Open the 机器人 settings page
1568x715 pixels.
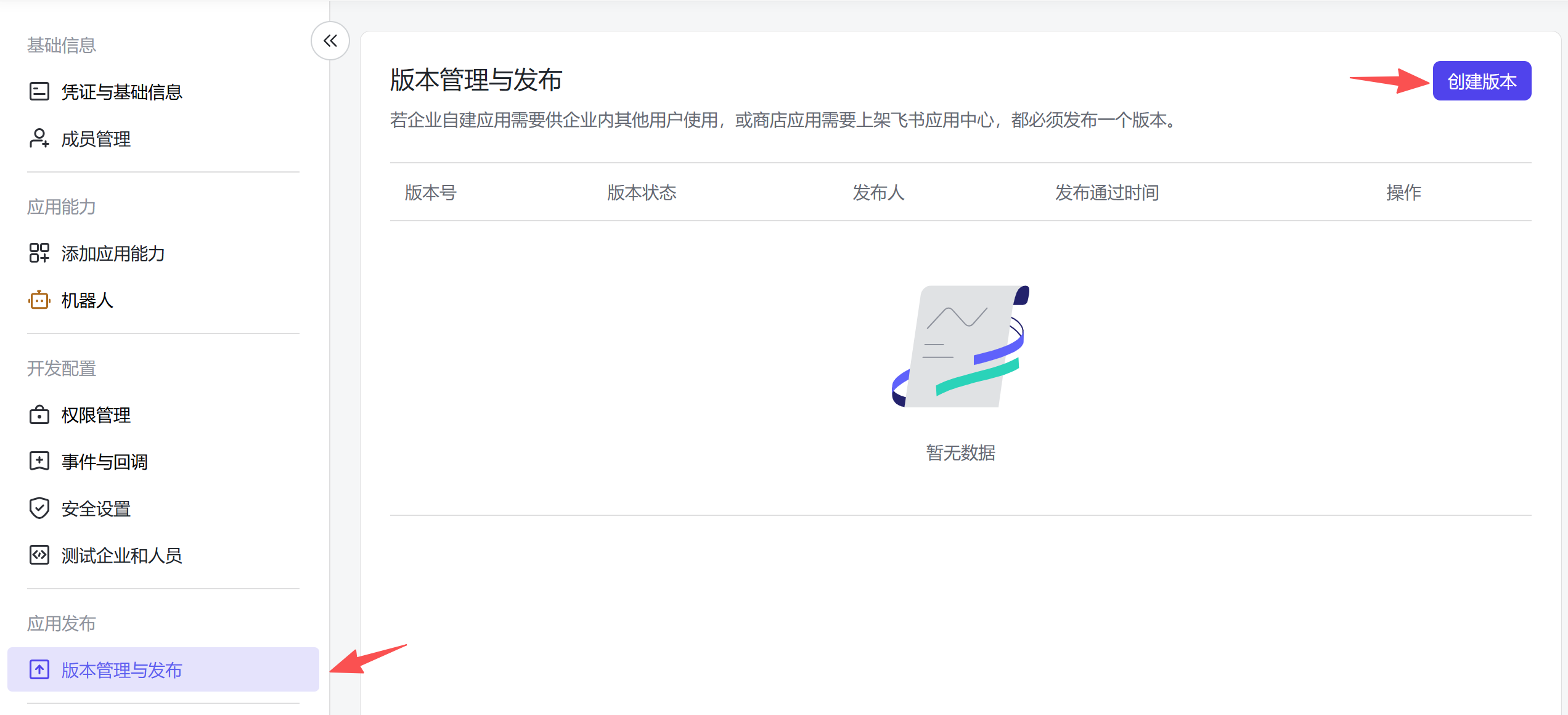pos(87,300)
